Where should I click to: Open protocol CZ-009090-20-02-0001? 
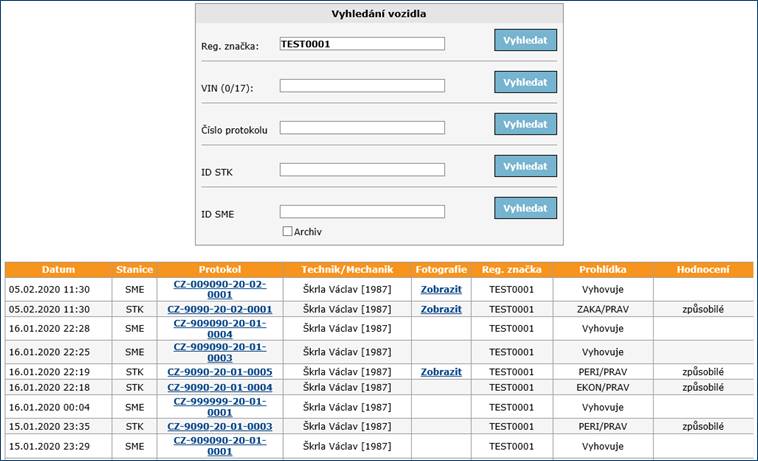pyautogui.click(x=220, y=289)
